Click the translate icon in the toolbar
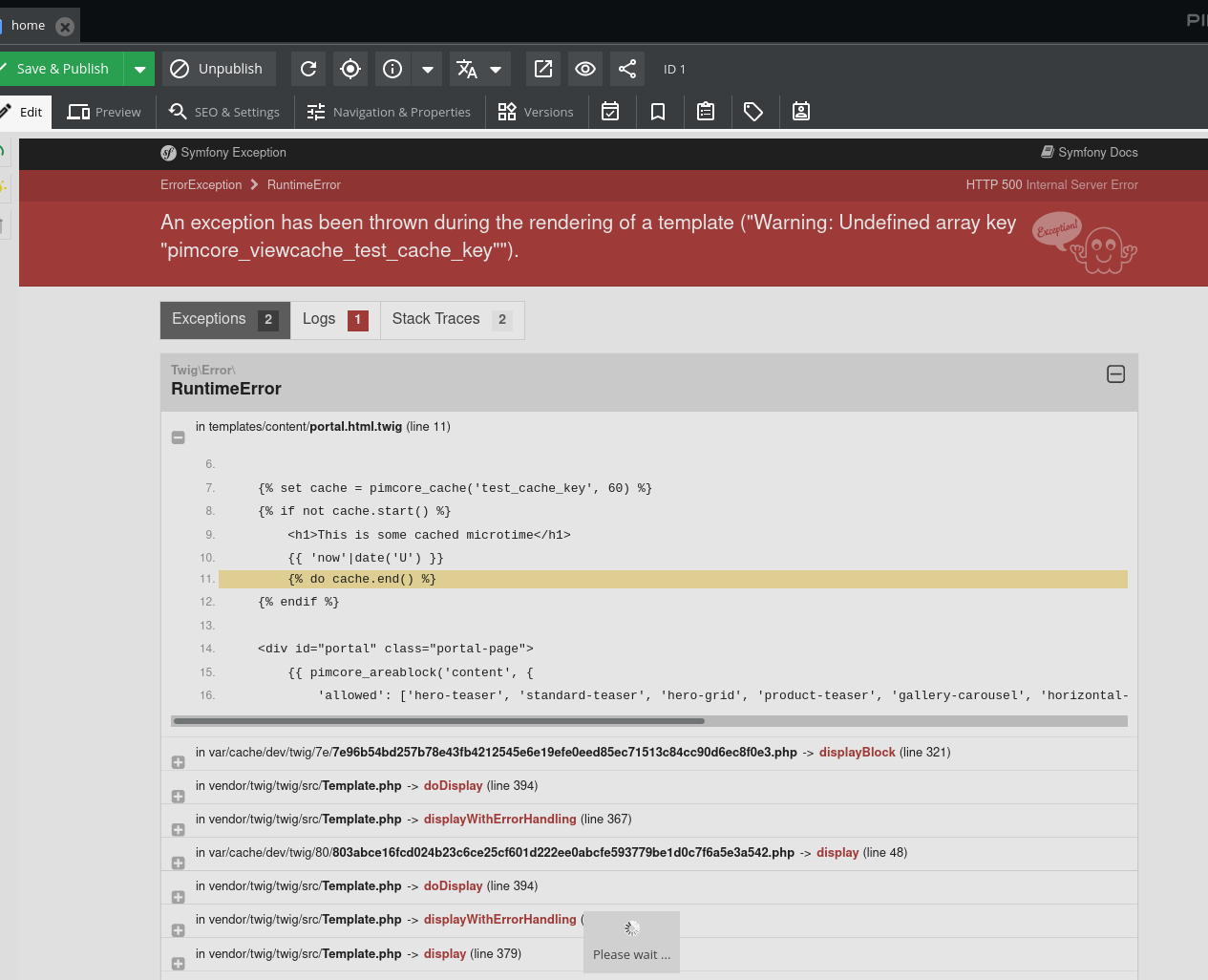This screenshot has height=980, width=1208. pyautogui.click(x=465, y=69)
